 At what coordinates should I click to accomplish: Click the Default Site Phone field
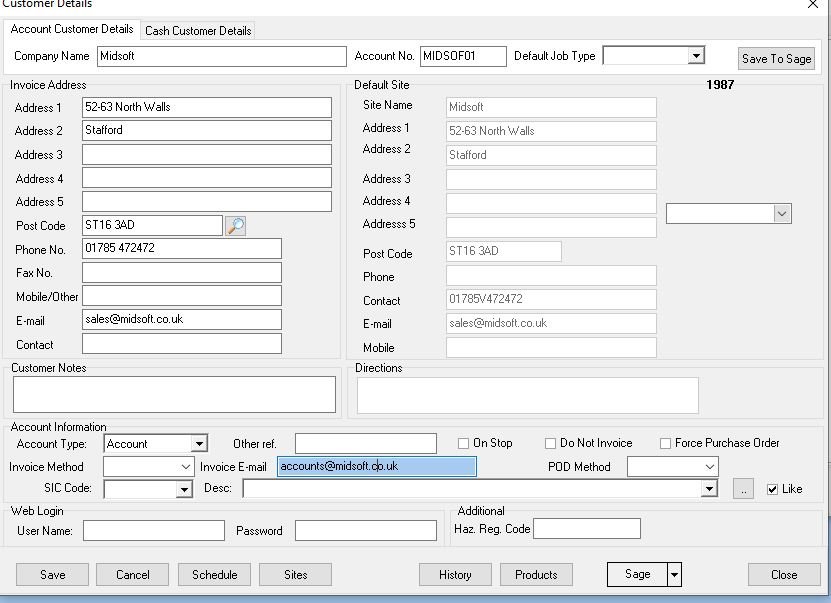point(551,276)
